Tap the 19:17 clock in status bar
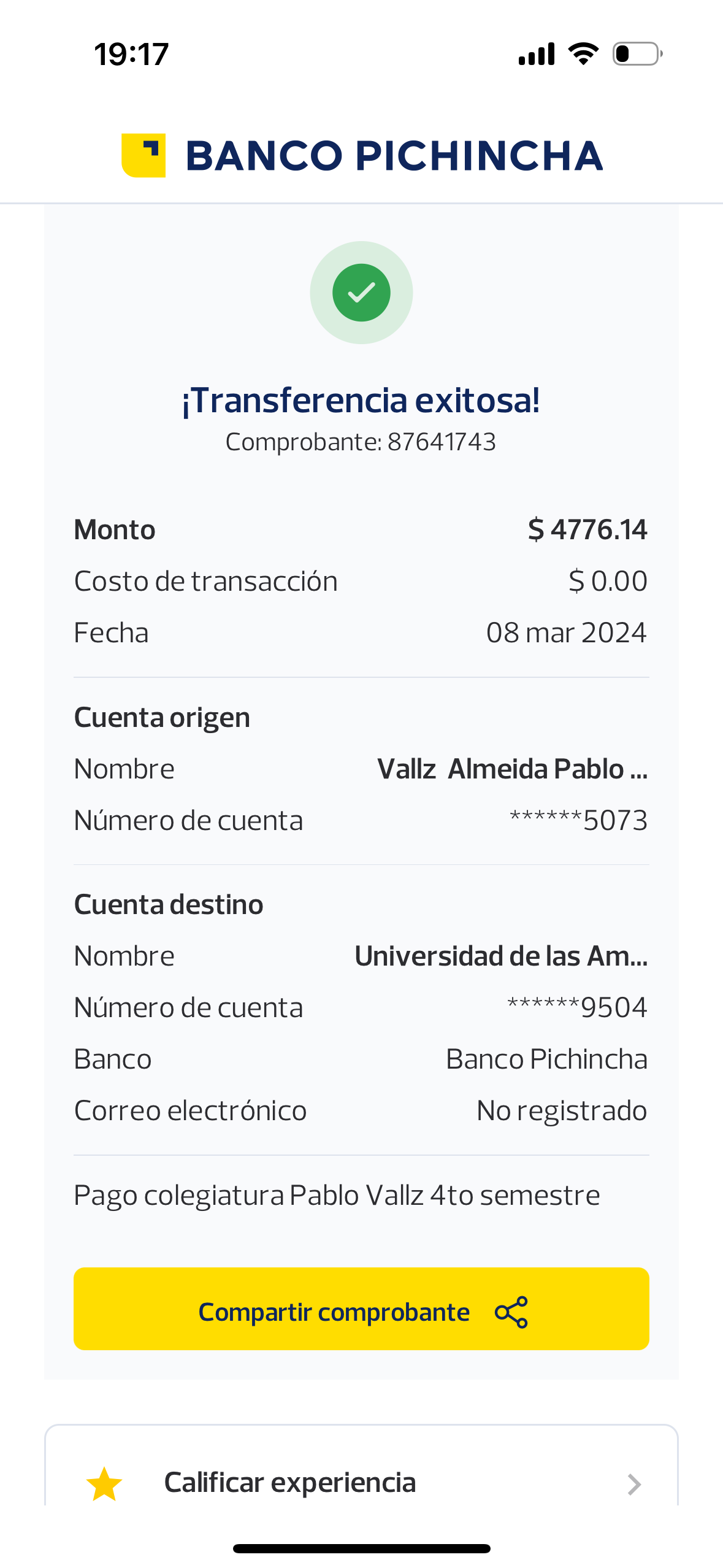The image size is (723, 1568). [131, 55]
